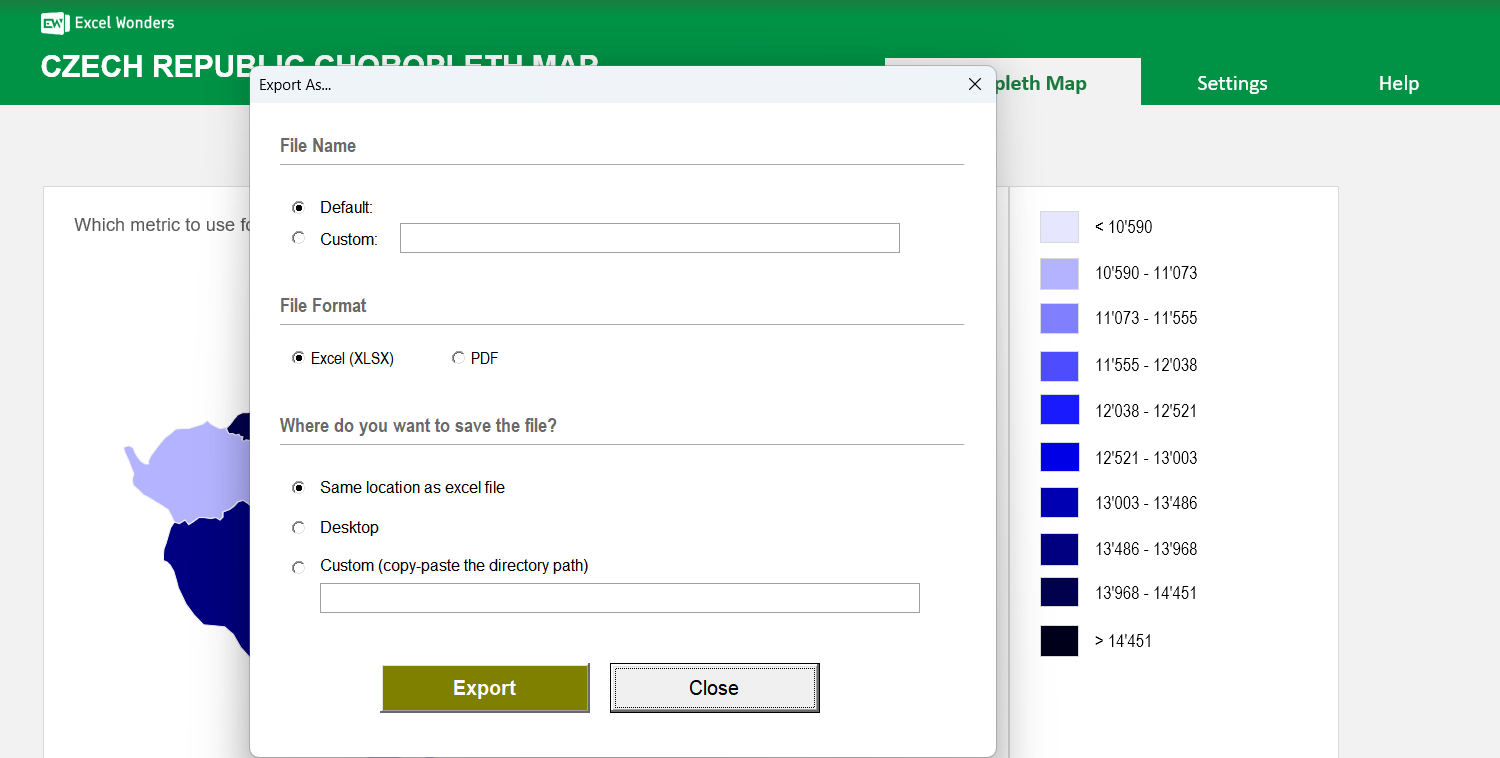Open the Settings tab

[x=1232, y=84]
